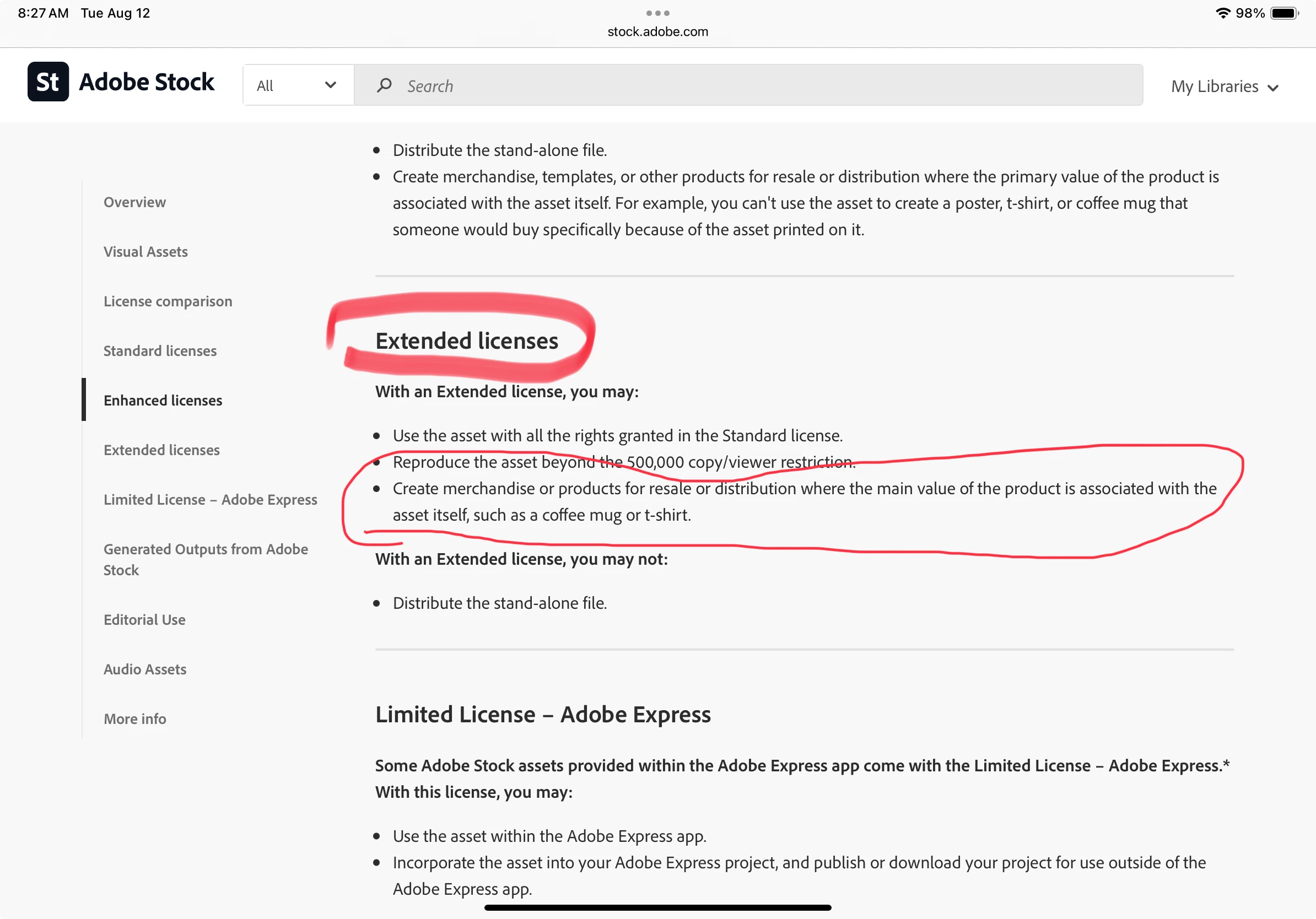Open Limited License – Adobe Express link
This screenshot has width=1316, height=919.
(211, 500)
